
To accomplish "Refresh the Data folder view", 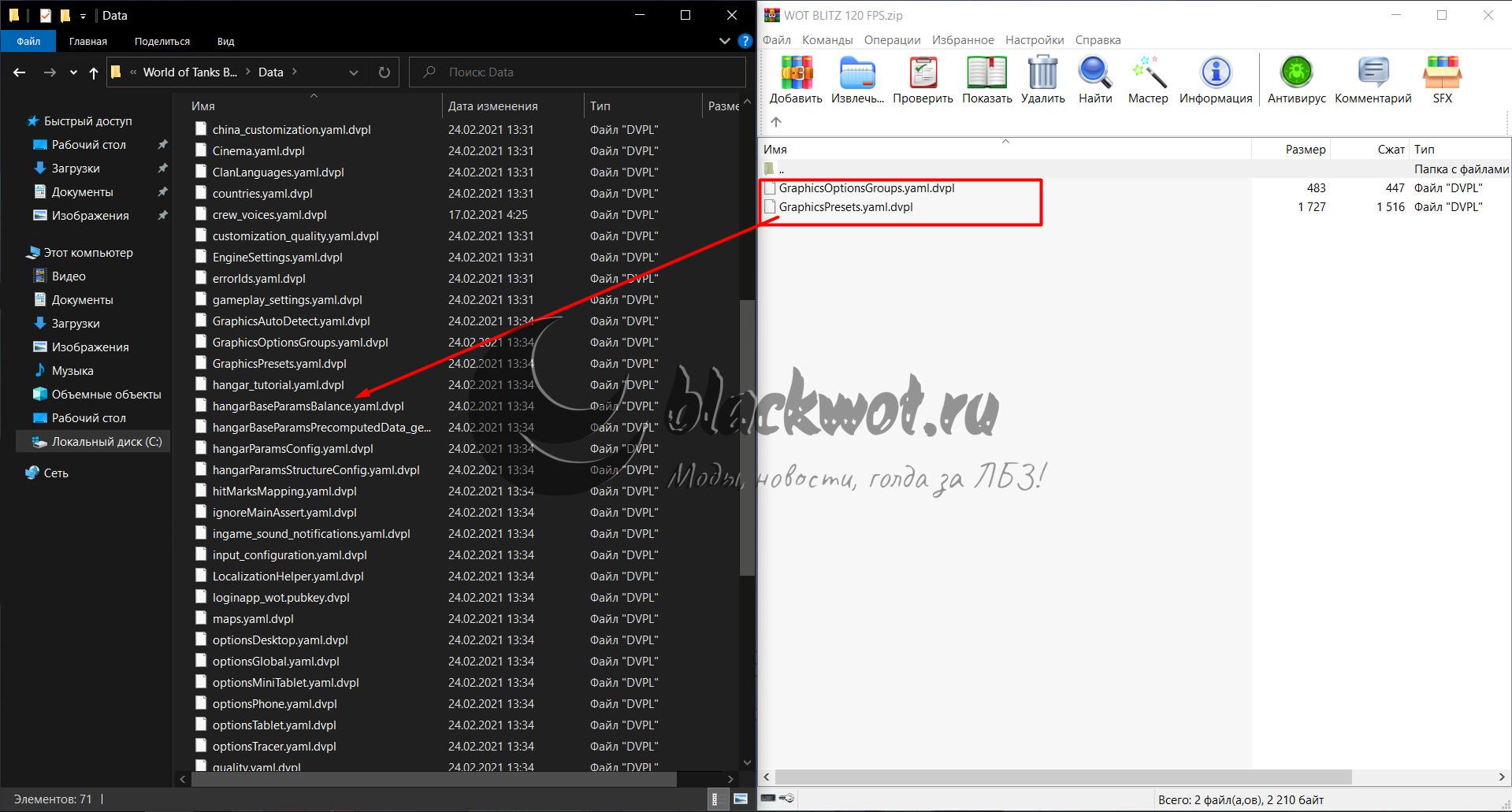I will [385, 72].
